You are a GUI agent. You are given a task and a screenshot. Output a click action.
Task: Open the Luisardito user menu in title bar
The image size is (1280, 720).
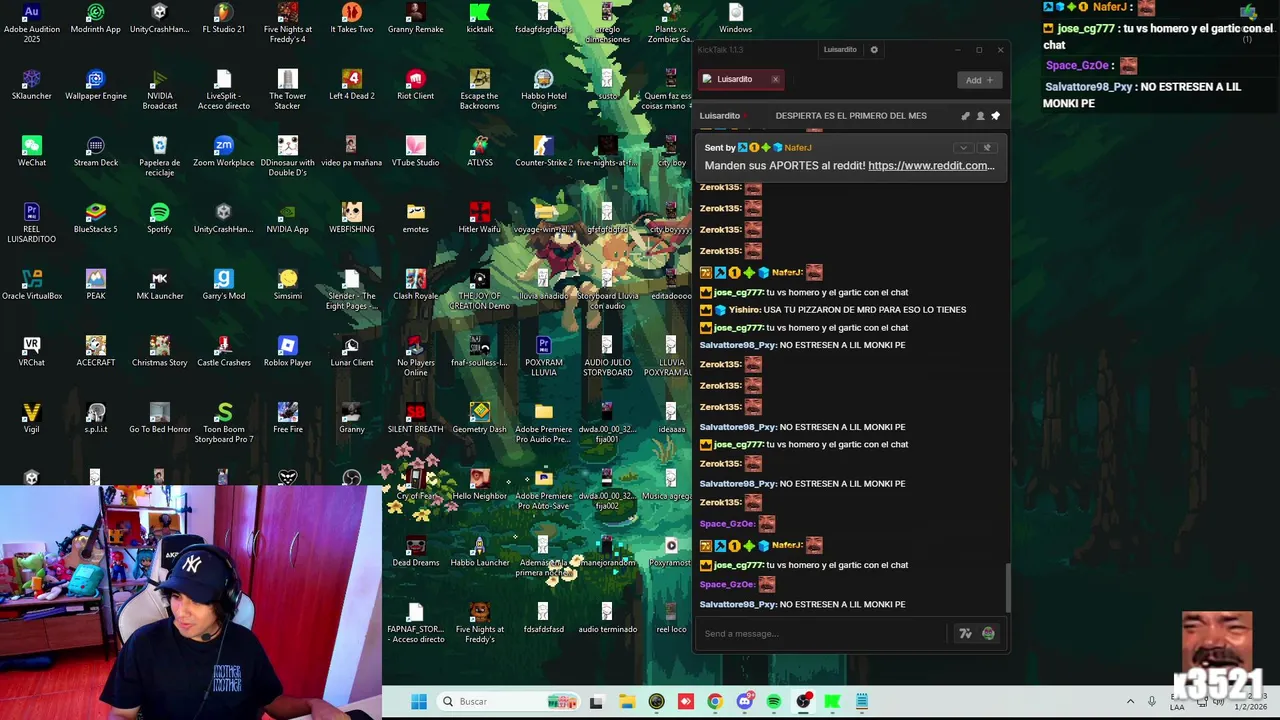[x=840, y=49]
